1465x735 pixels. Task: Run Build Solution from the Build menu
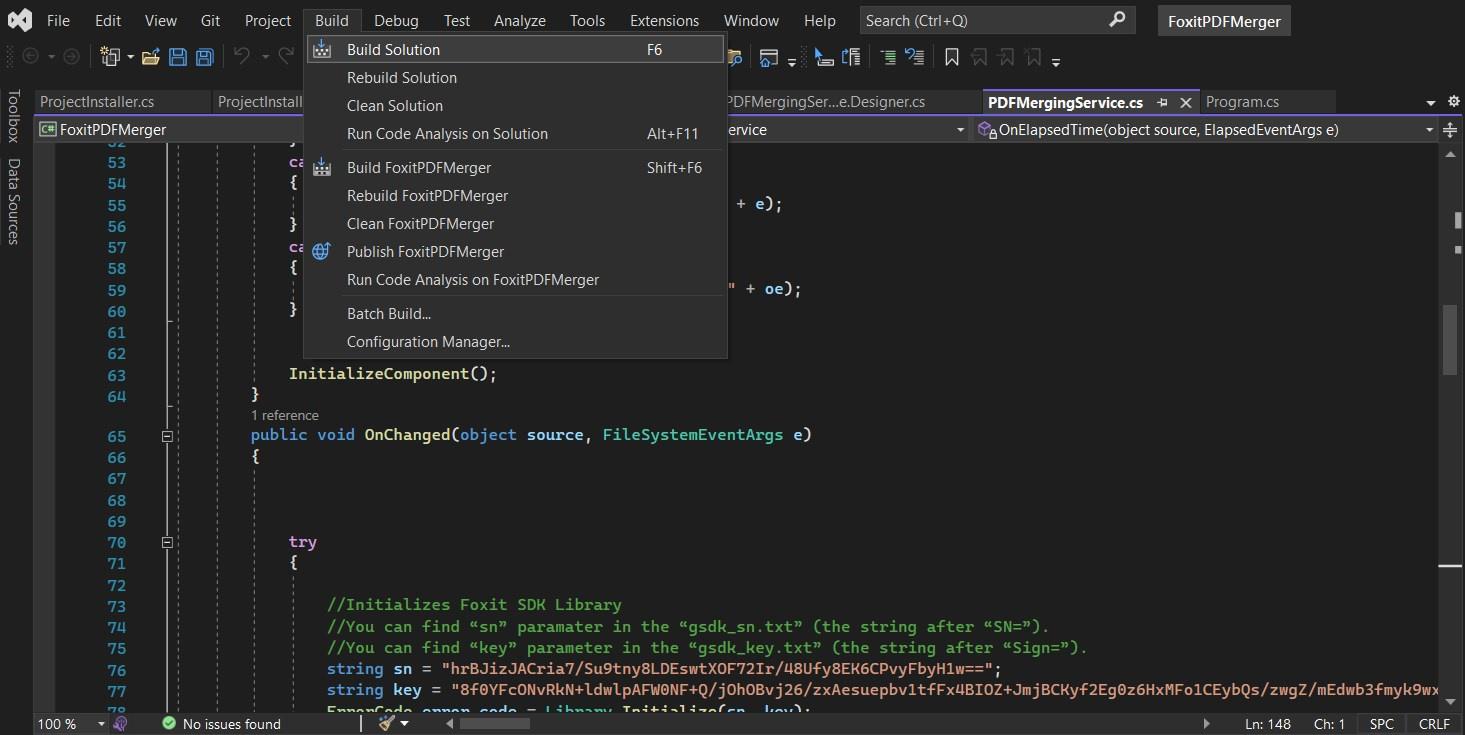(392, 49)
